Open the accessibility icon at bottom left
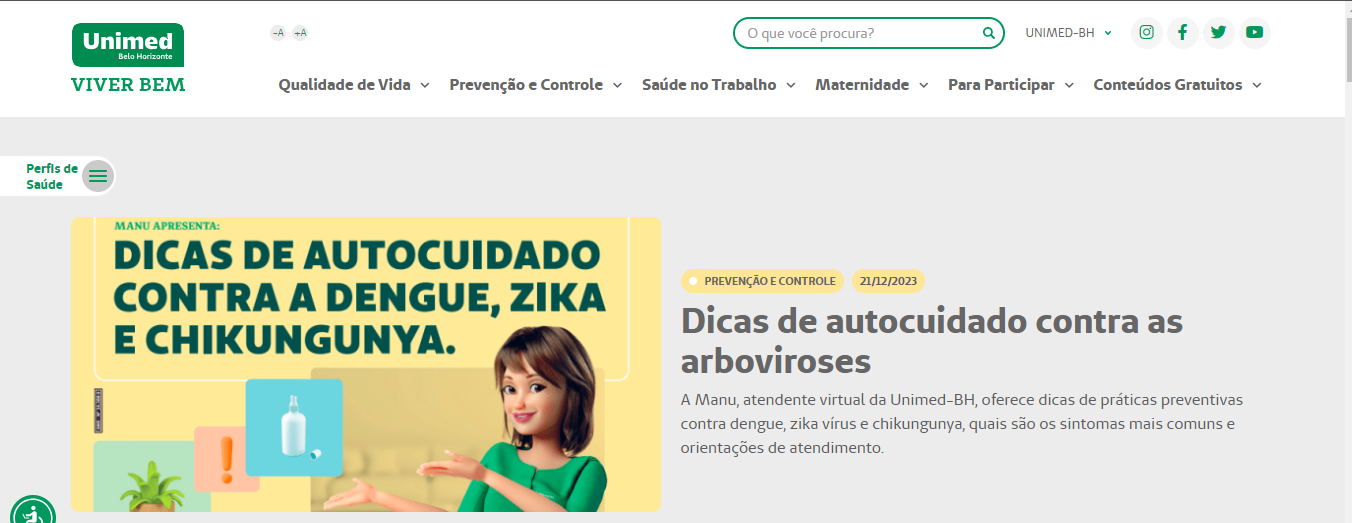Screen dimensions: 1352x523 (32, 512)
